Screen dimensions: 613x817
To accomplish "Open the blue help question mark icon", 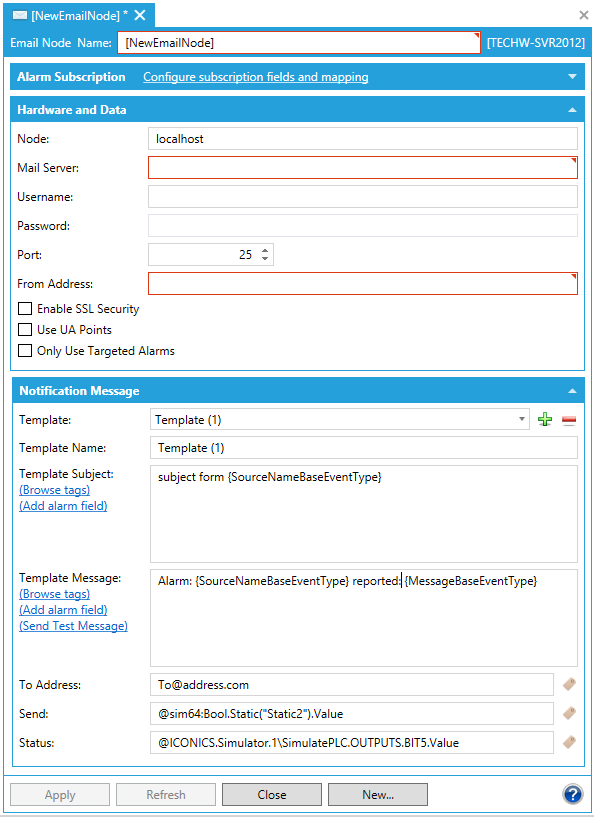I will [573, 795].
